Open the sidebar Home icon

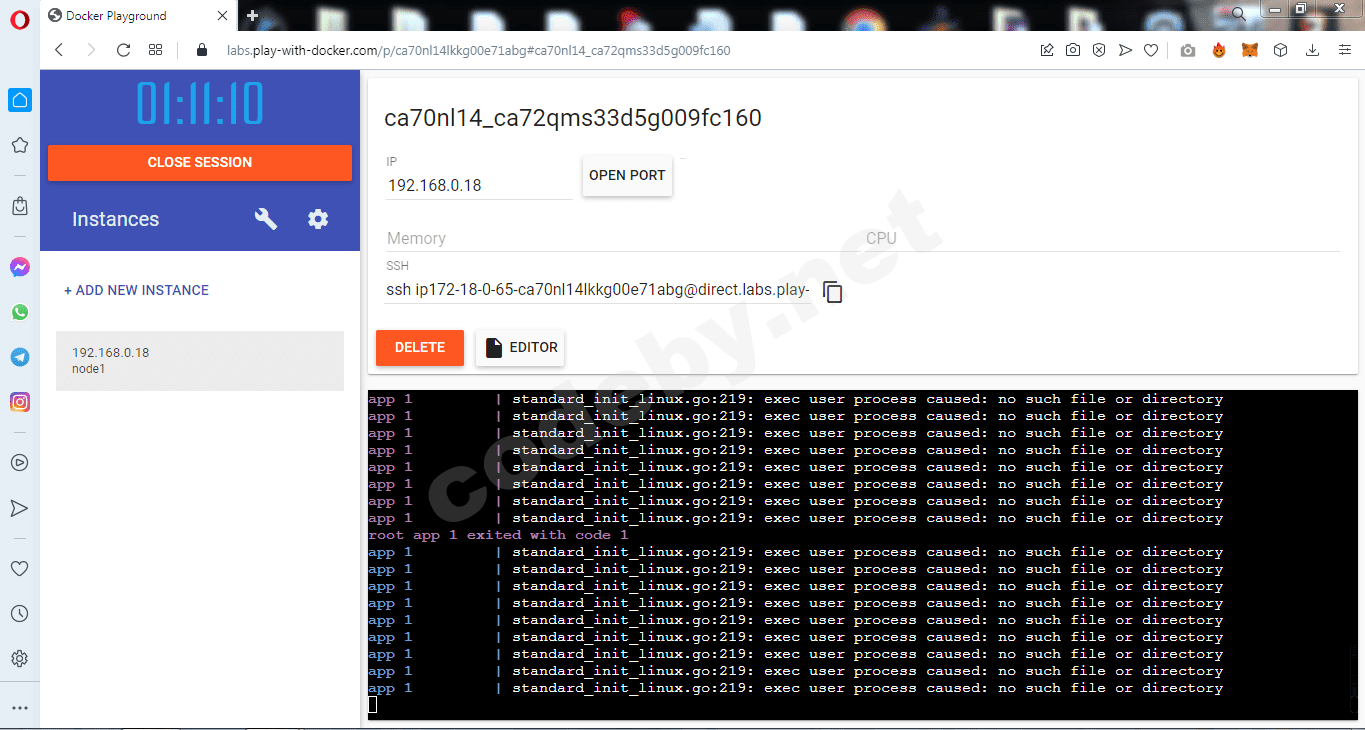(x=20, y=100)
